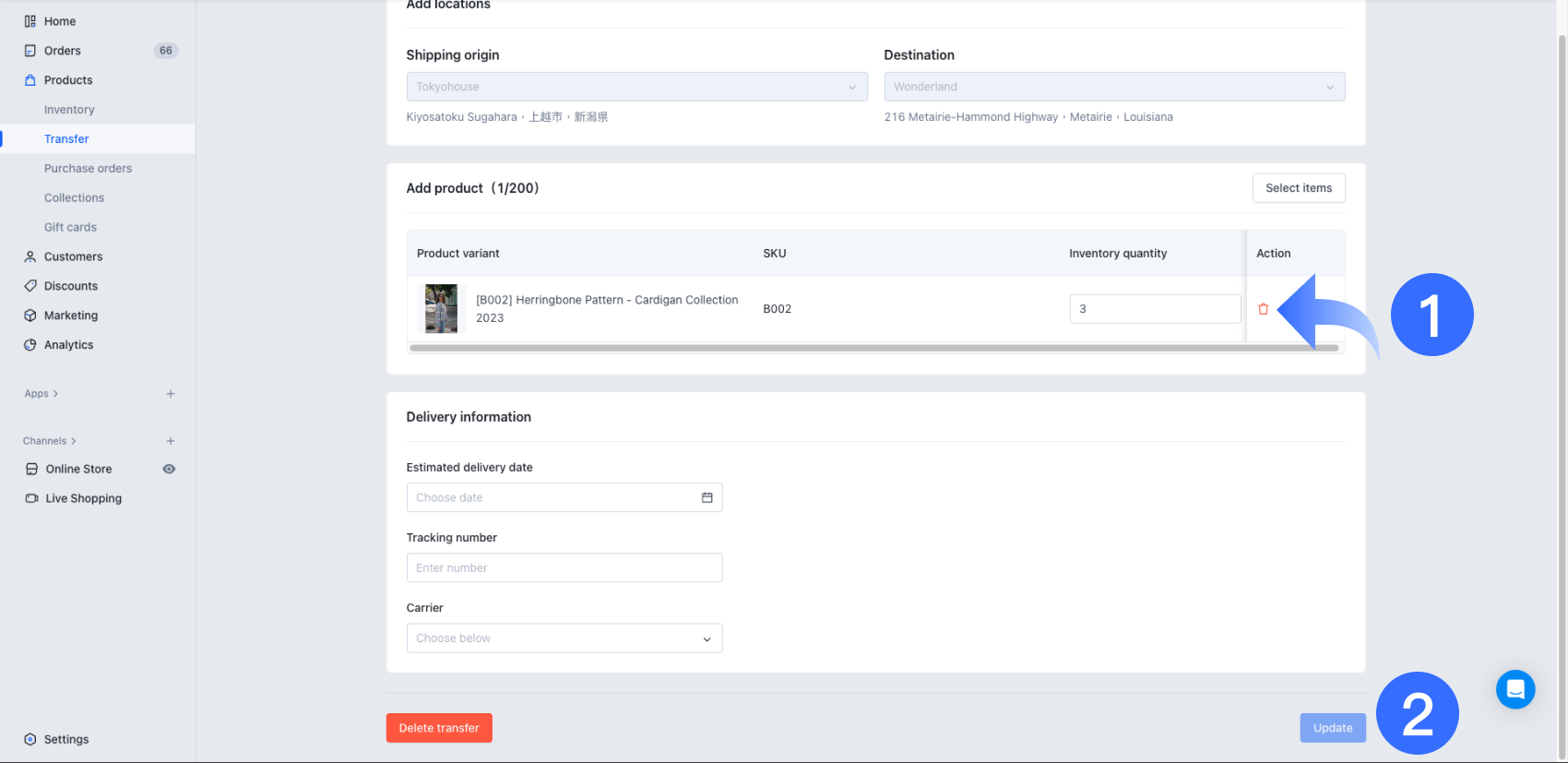1568x763 pixels.
Task: Click the Analytics chart icon
Action: 30,345
